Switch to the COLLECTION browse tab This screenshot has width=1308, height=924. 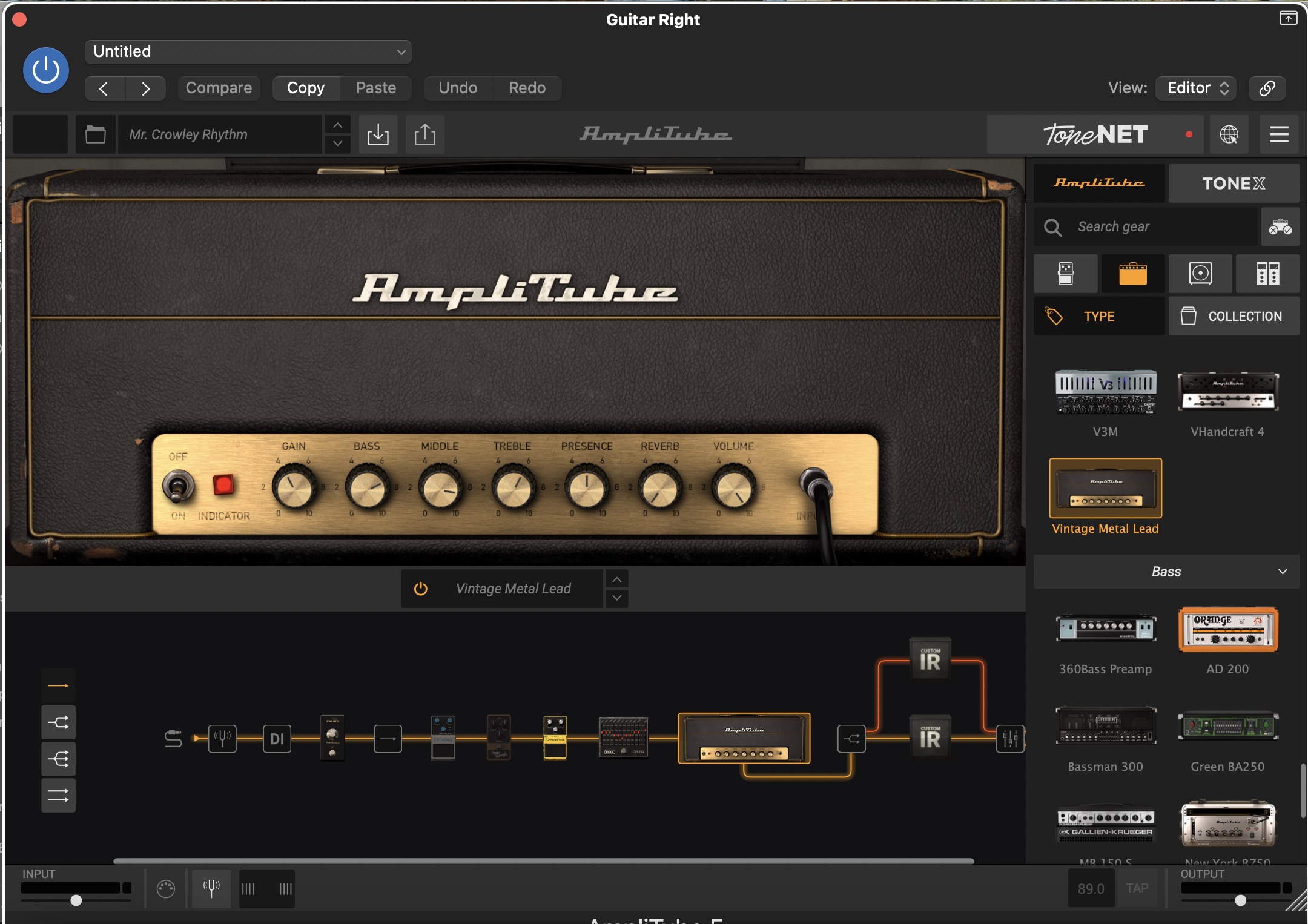click(1234, 316)
